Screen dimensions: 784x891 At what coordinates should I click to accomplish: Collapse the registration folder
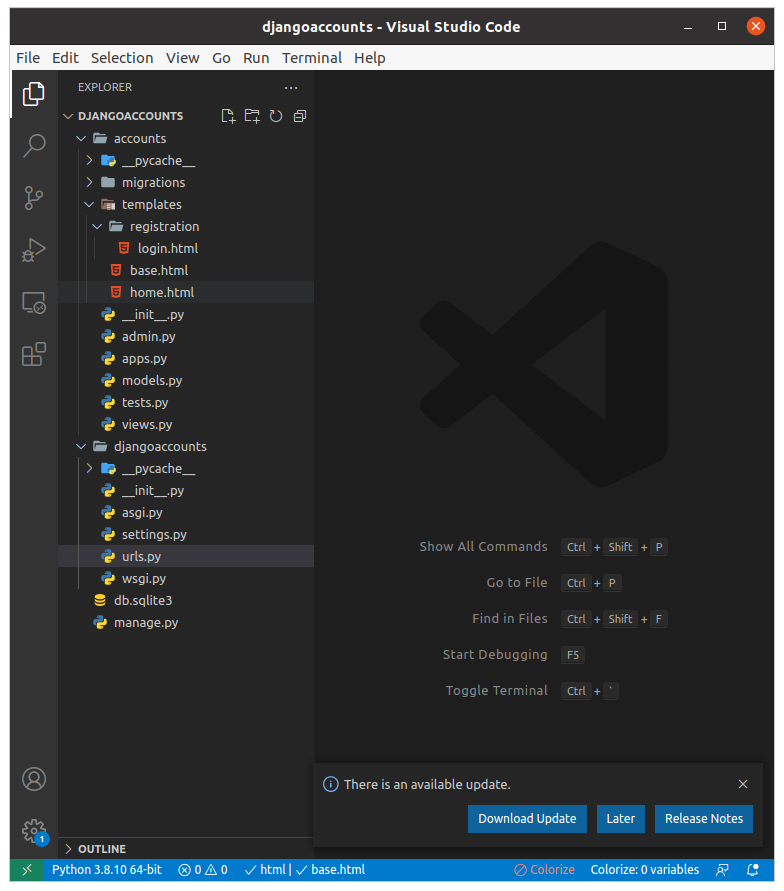pyautogui.click(x=97, y=226)
